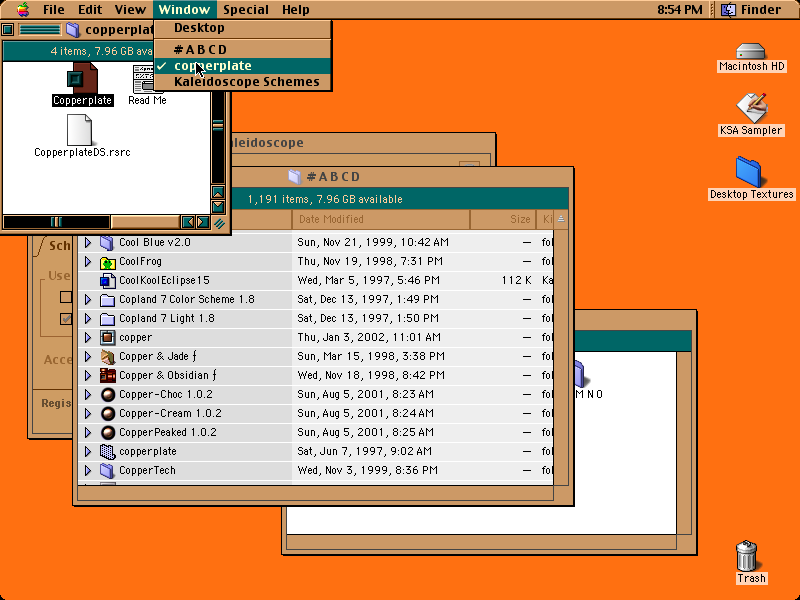Viewport: 800px width, 600px height.
Task: Click the 8:54 PM menu bar clock
Action: [680, 10]
